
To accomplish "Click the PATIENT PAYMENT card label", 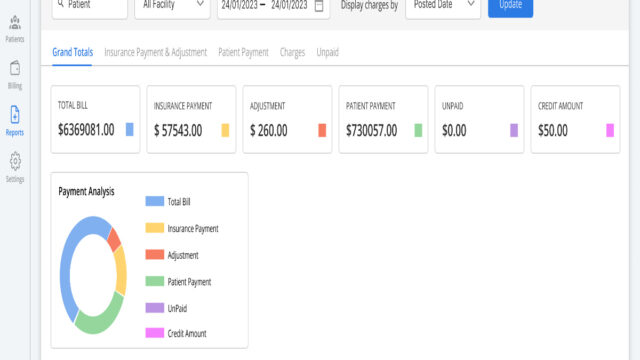I will point(371,106).
